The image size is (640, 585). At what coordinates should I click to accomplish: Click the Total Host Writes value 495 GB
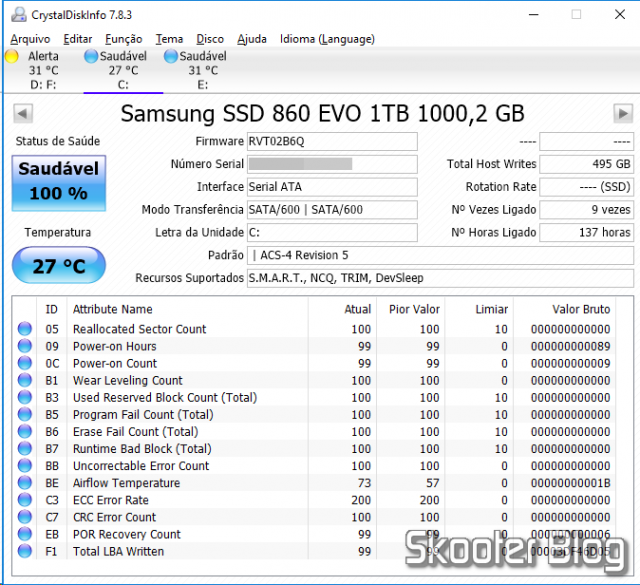(x=587, y=164)
